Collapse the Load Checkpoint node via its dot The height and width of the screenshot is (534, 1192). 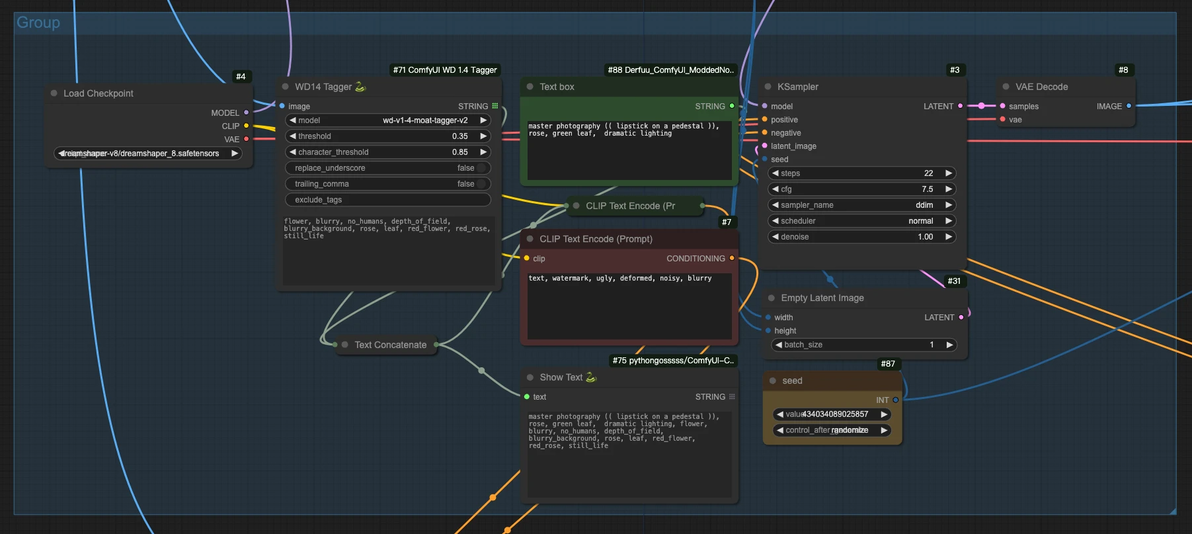[x=54, y=94]
